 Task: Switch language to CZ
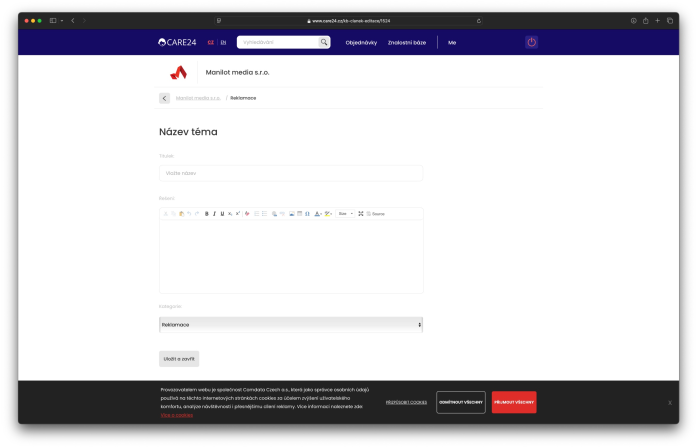pyautogui.click(x=211, y=42)
